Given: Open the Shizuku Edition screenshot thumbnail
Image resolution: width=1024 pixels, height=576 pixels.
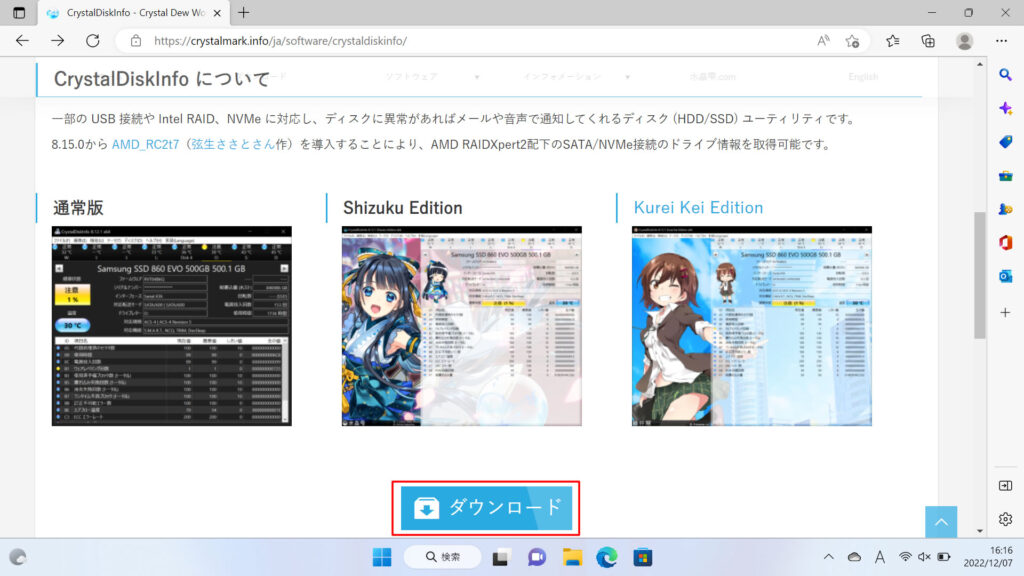Looking at the screenshot, I should pos(462,326).
